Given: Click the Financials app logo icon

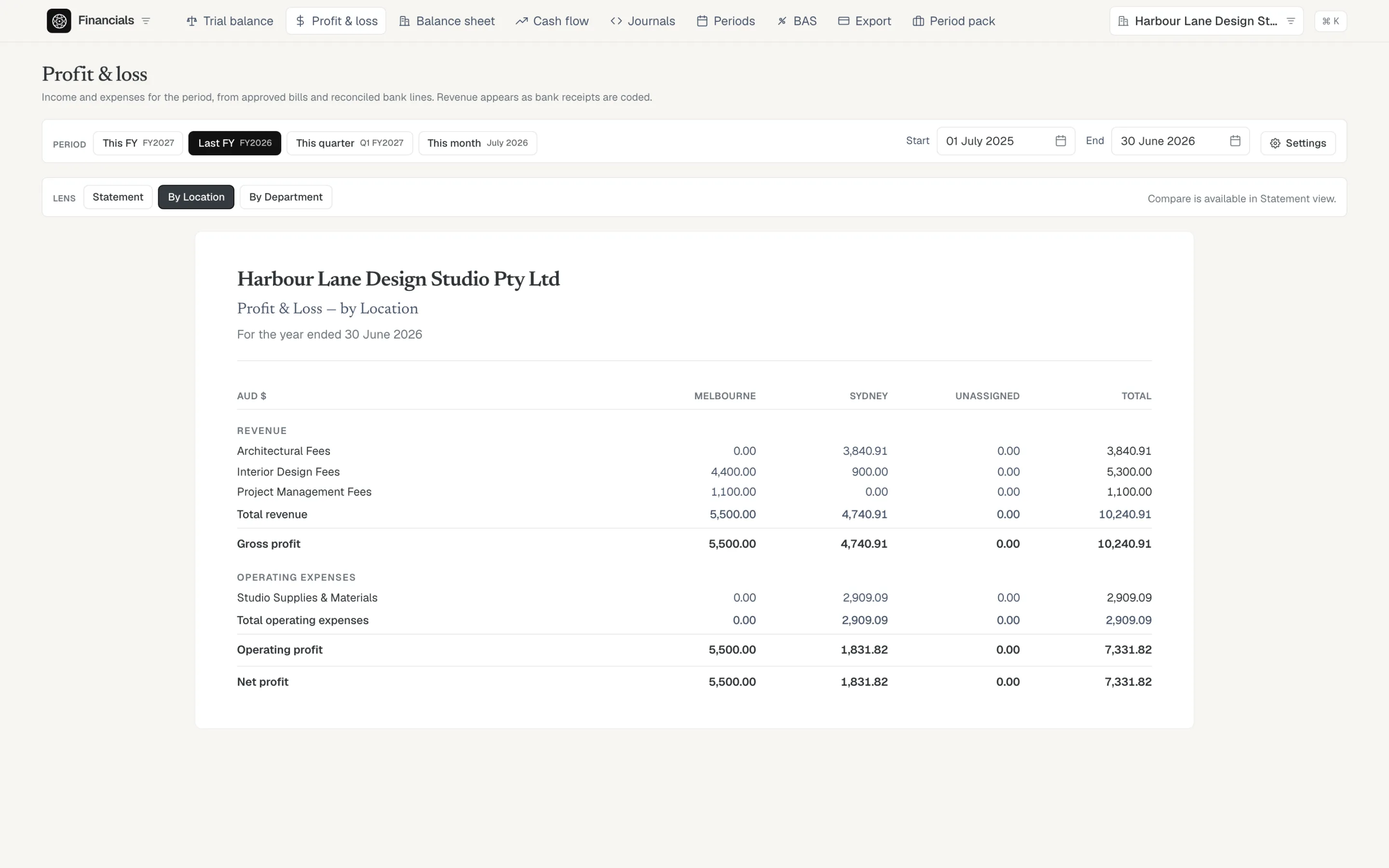Looking at the screenshot, I should click(x=58, y=21).
